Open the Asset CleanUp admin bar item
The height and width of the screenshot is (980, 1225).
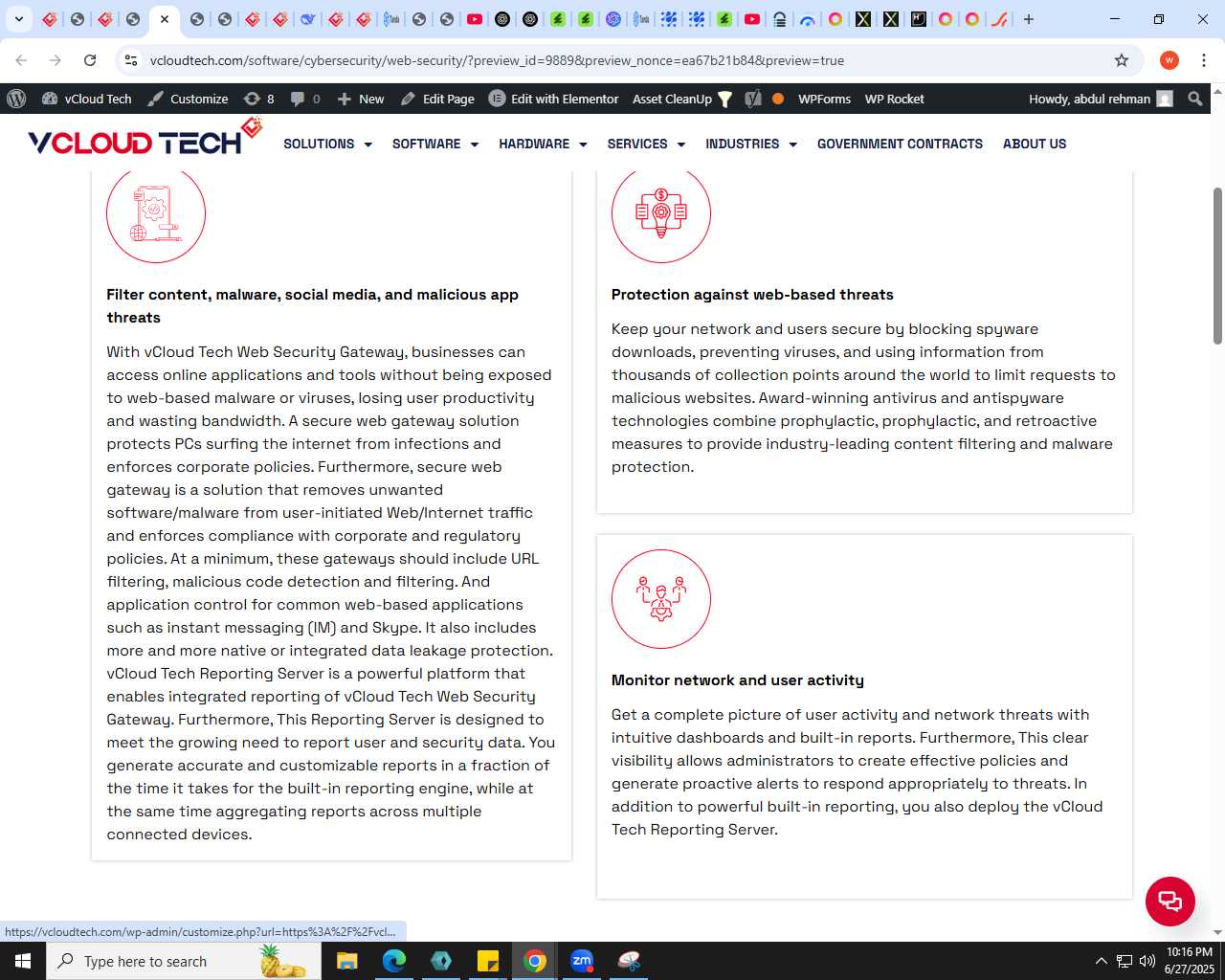pyautogui.click(x=682, y=99)
